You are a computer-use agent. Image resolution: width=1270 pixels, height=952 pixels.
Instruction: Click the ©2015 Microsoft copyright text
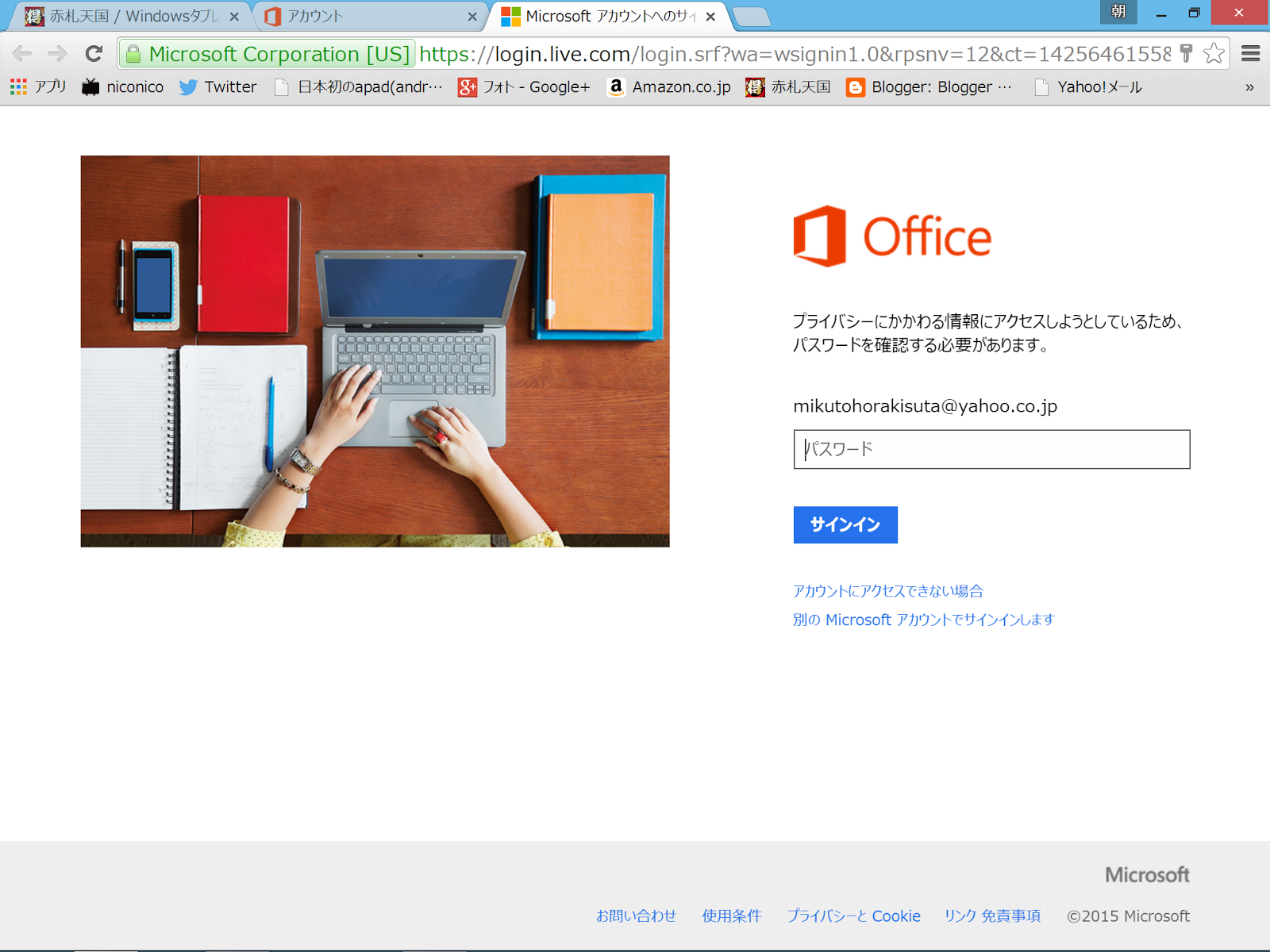pyautogui.click(x=1128, y=916)
